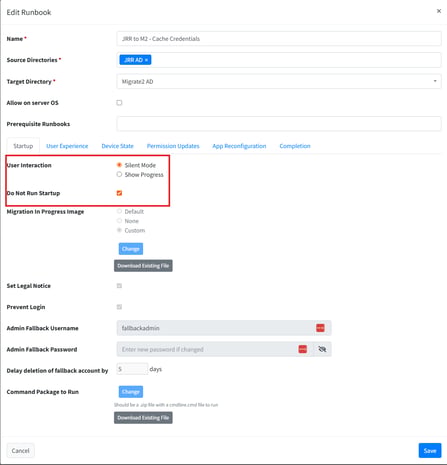Image resolution: width=447 pixels, height=465 pixels.
Task: Open the Target Directory dropdown
Action: pyautogui.click(x=279, y=81)
